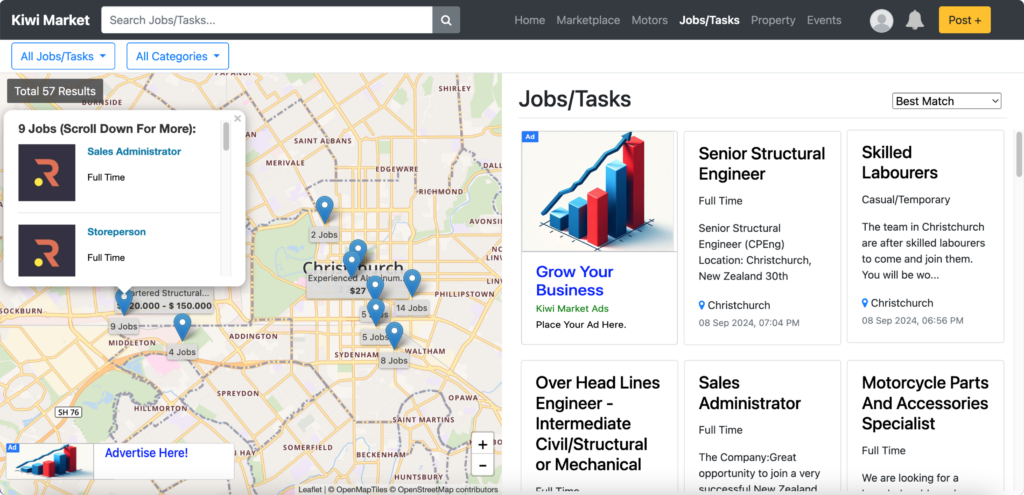Open the notifications bell
The width and height of the screenshot is (1024, 495).
coord(915,20)
